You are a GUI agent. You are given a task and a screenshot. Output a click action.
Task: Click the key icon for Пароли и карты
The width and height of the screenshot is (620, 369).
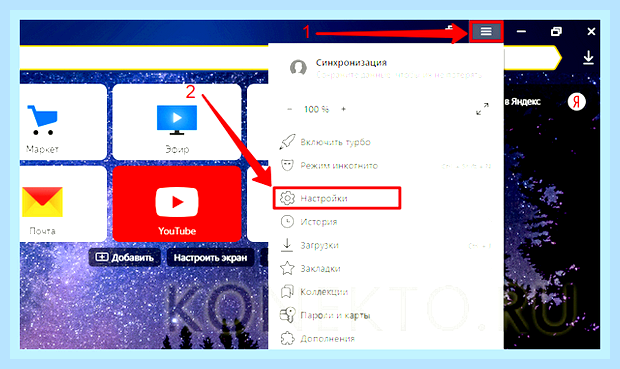pyautogui.click(x=287, y=315)
